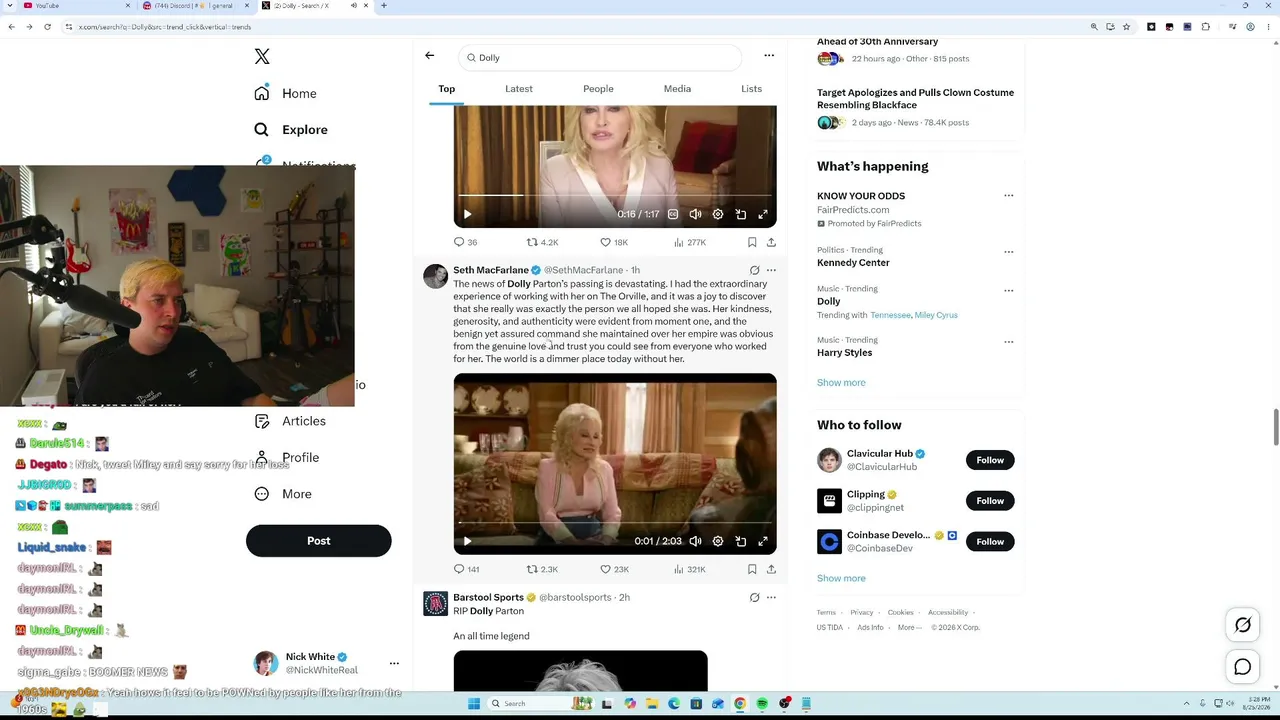The image size is (1280, 720).
Task: Seek within the 1:17 video progress bar
Action: click(x=615, y=196)
